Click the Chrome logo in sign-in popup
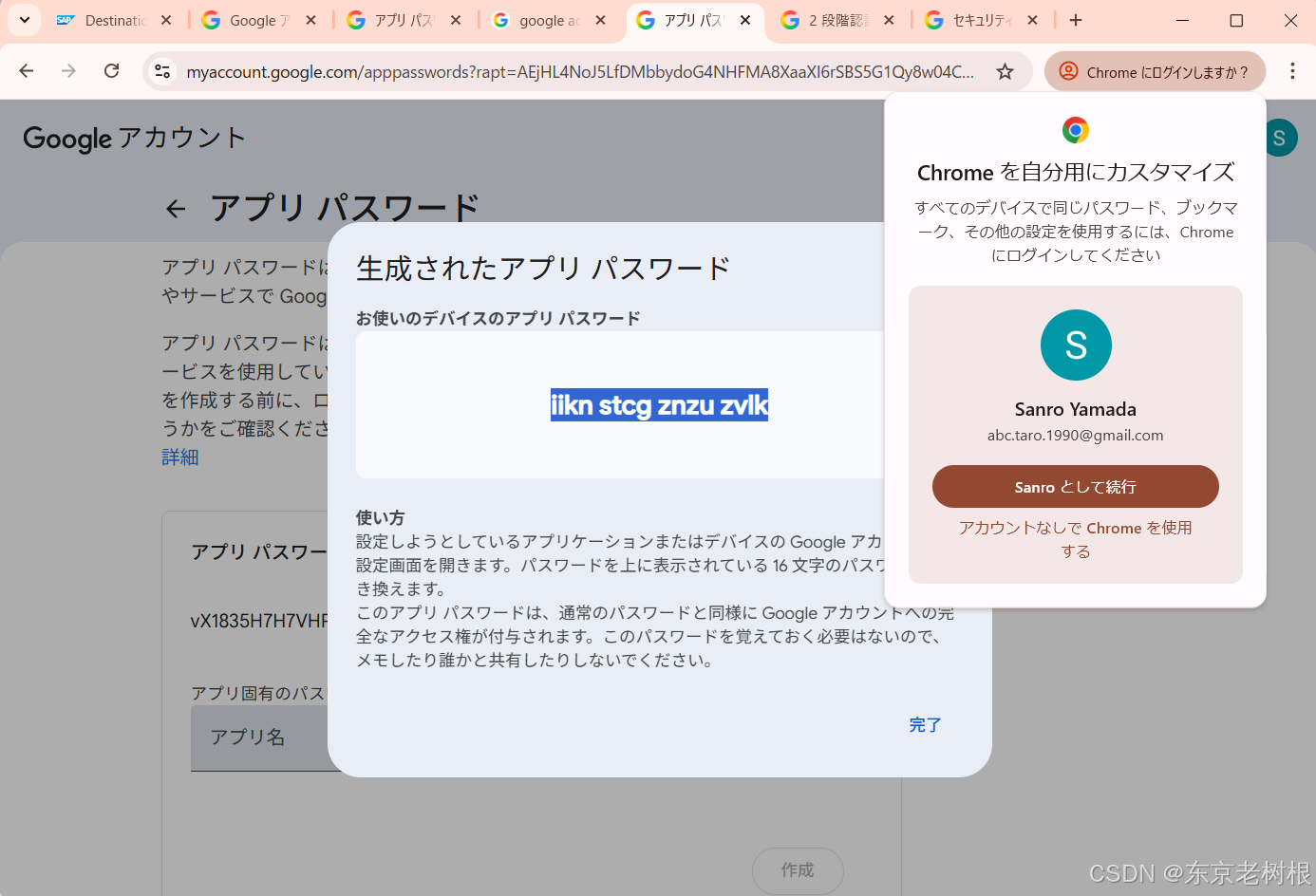Viewport: 1316px width, 896px height. [x=1076, y=130]
